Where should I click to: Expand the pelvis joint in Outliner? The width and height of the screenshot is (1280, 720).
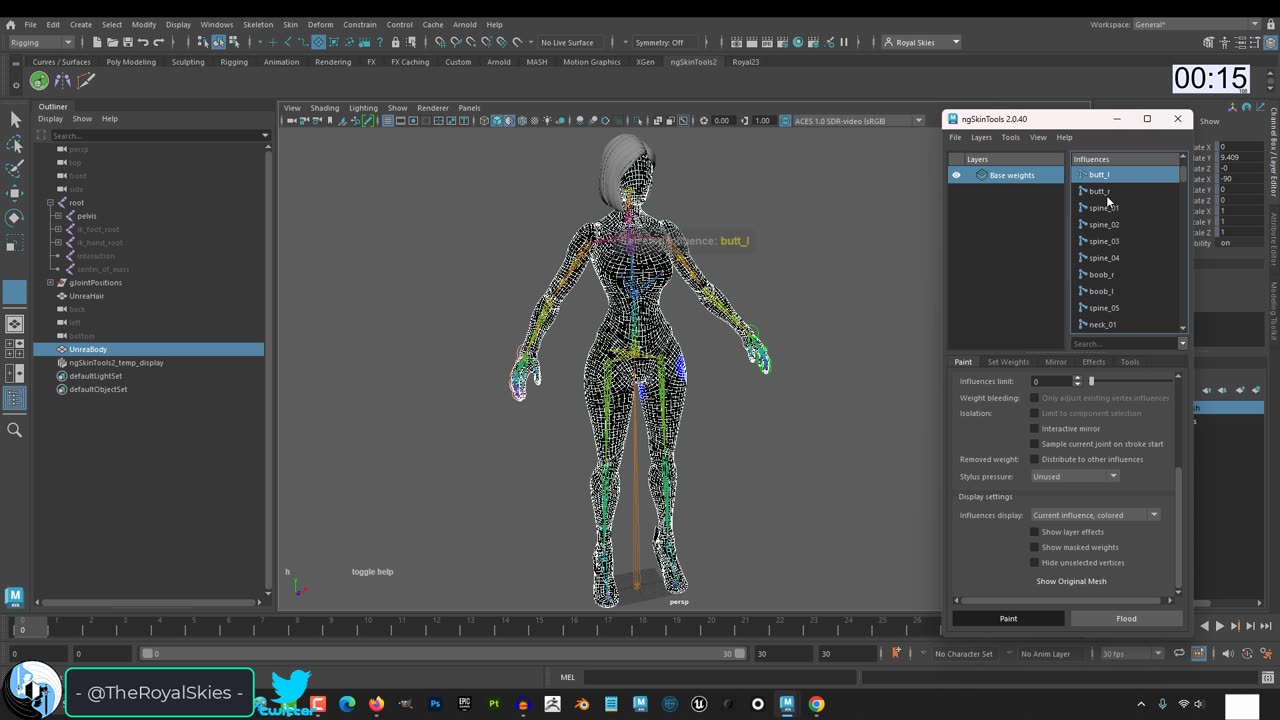coord(58,216)
